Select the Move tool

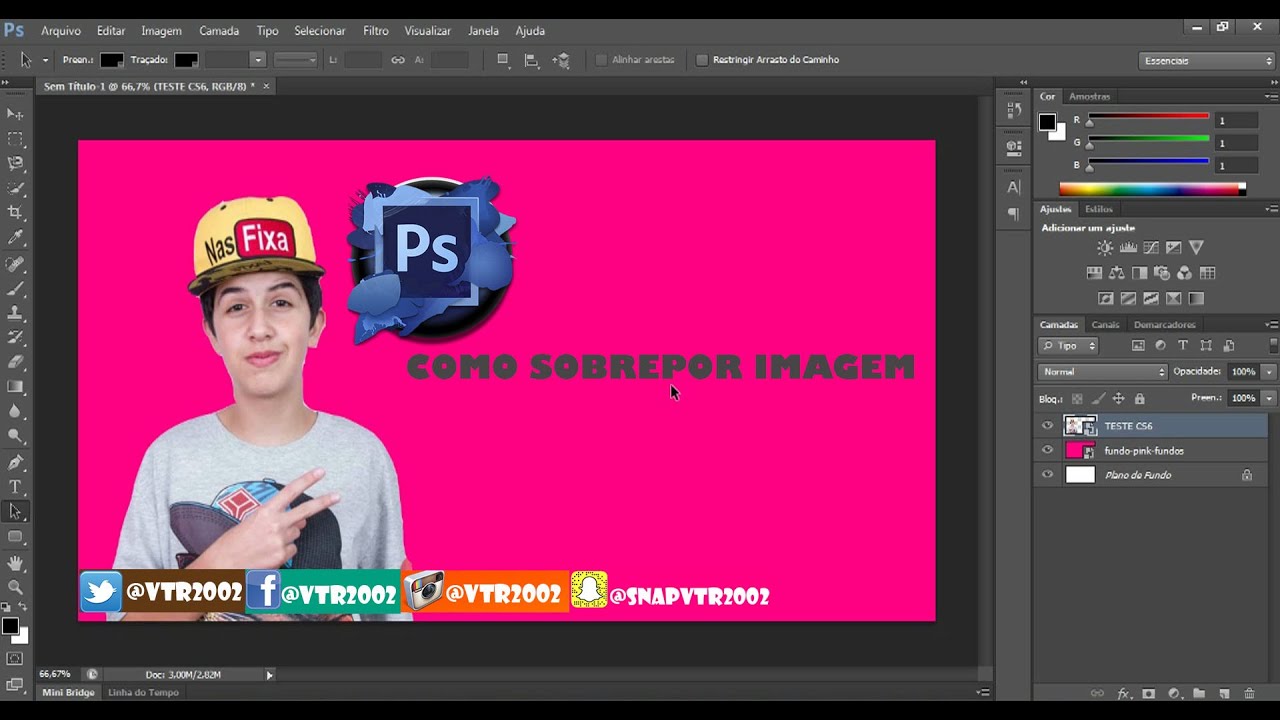15,114
